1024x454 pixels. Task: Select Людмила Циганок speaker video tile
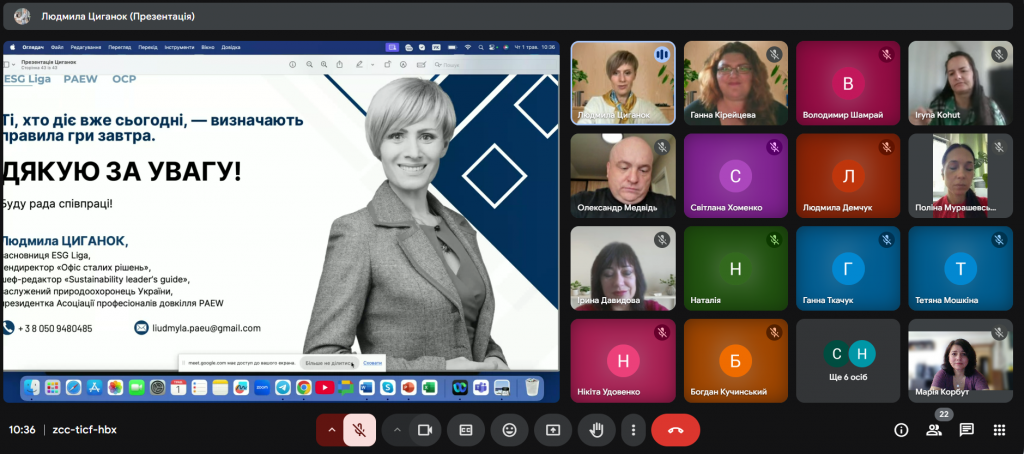[623, 83]
